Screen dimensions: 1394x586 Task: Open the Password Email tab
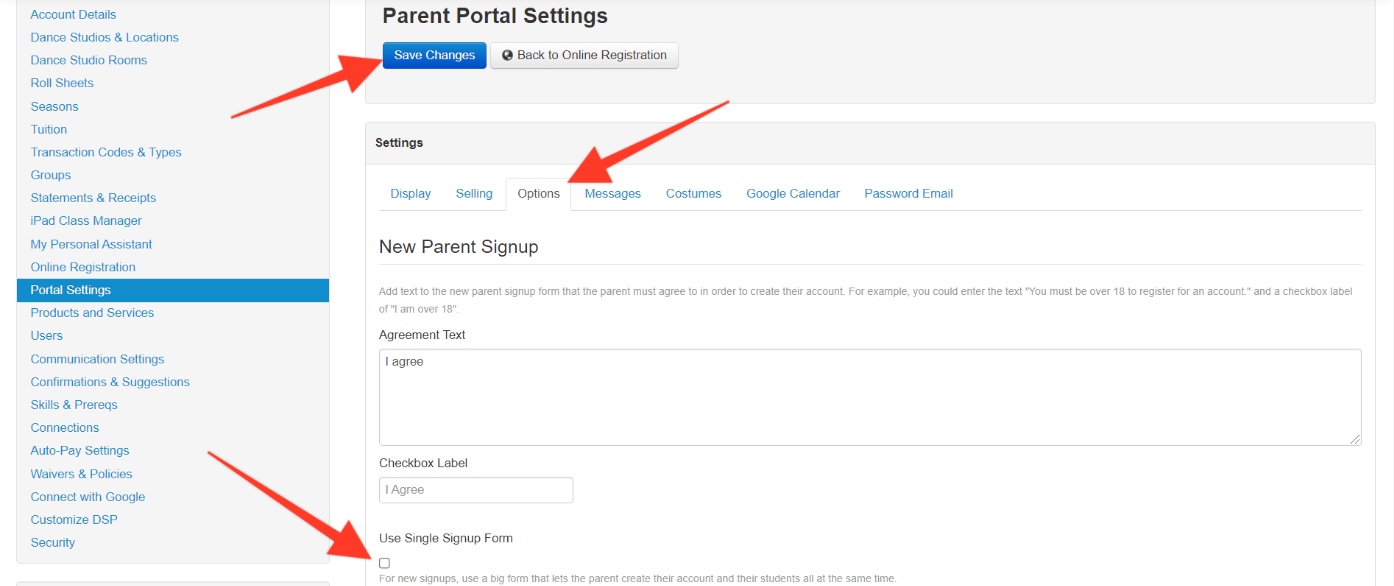pos(909,194)
